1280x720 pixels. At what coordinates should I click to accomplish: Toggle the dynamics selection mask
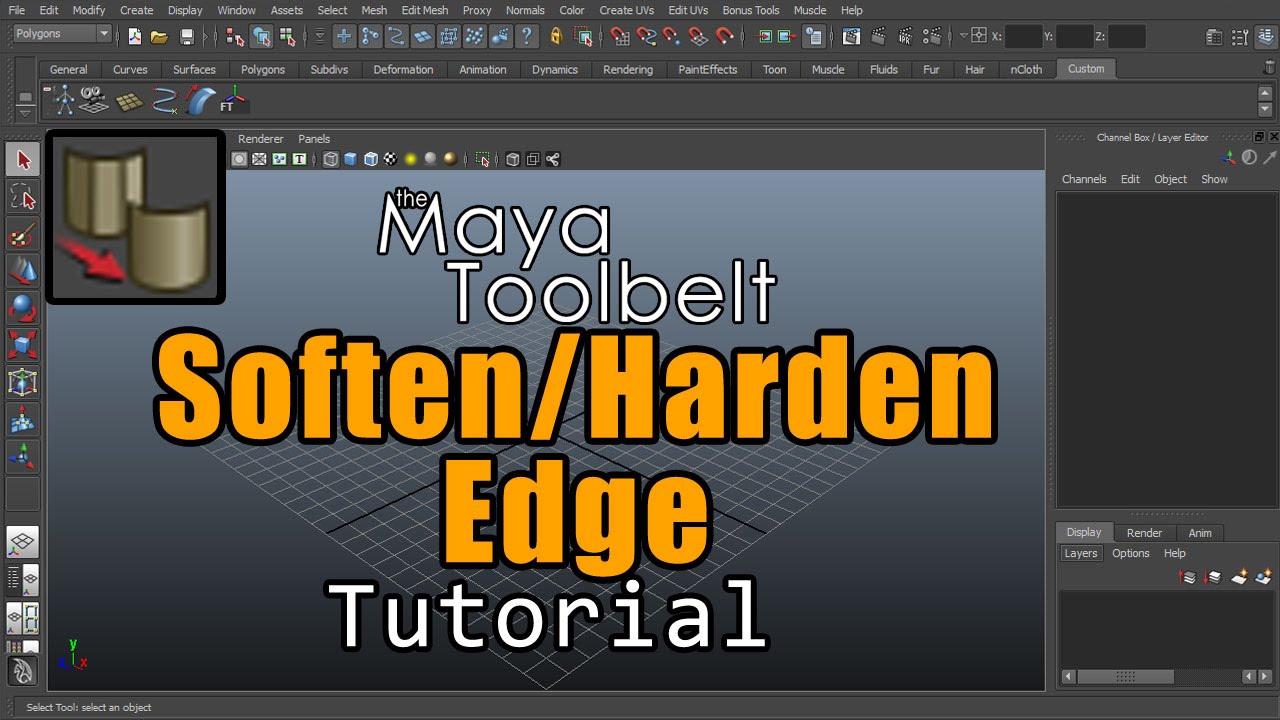(475, 37)
